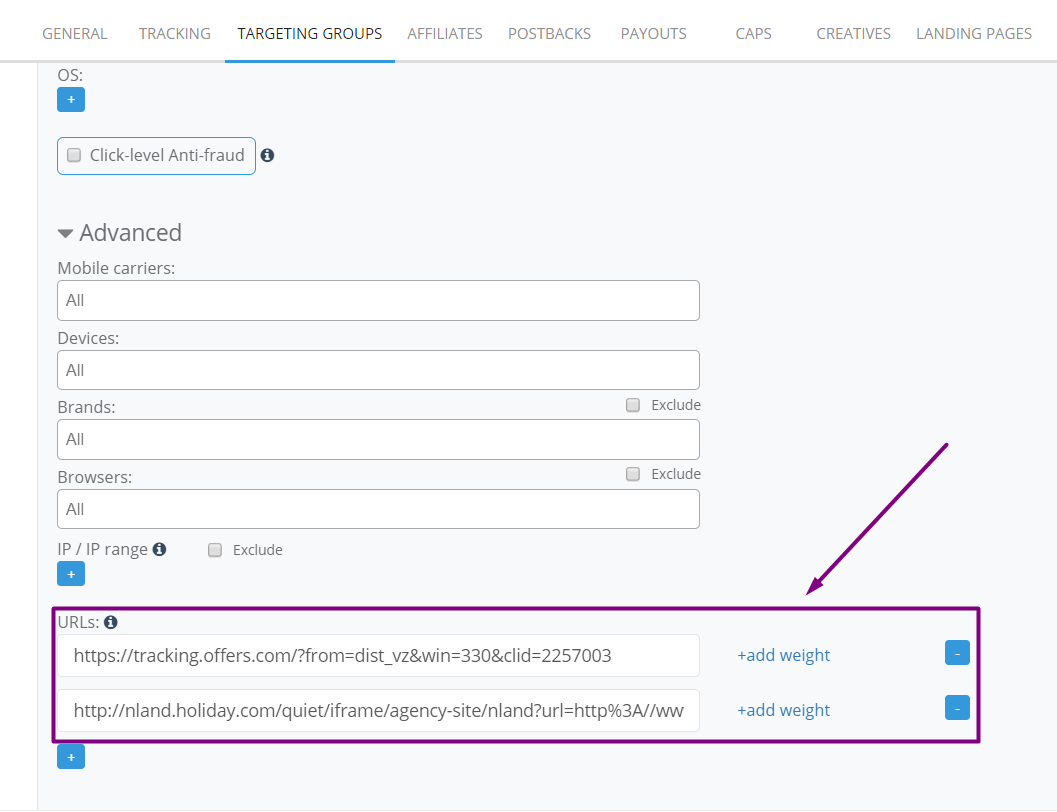Image resolution: width=1057 pixels, height=812 pixels.
Task: Edit the nland.holiday.com URL field
Action: tap(378, 710)
